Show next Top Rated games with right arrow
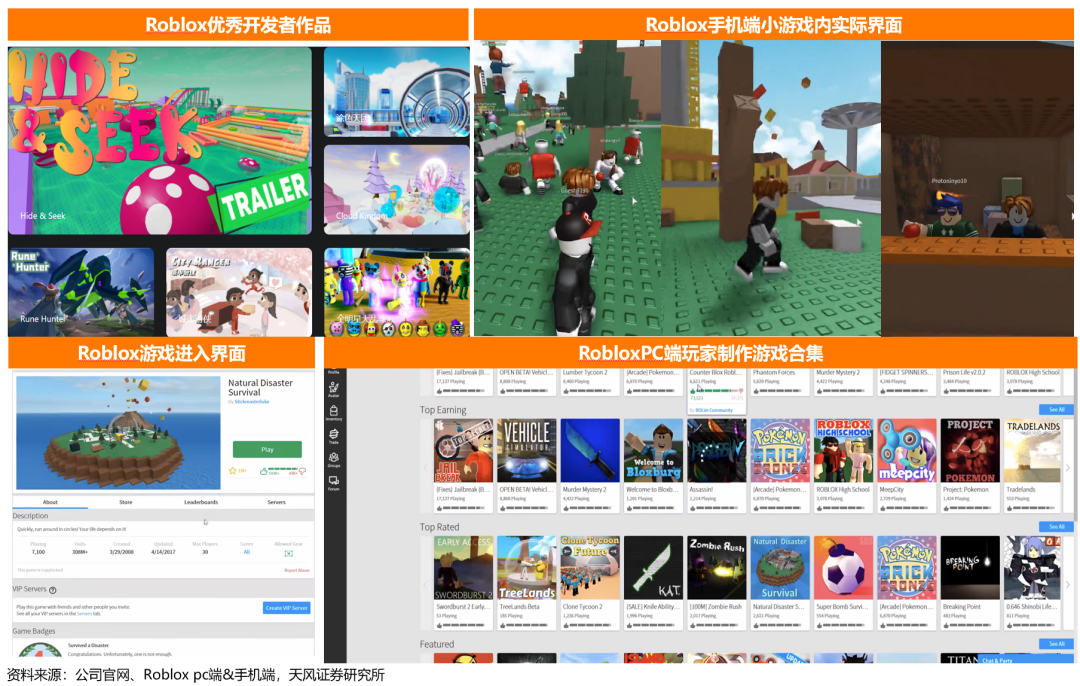The height and width of the screenshot is (686, 1080). coord(1068,585)
